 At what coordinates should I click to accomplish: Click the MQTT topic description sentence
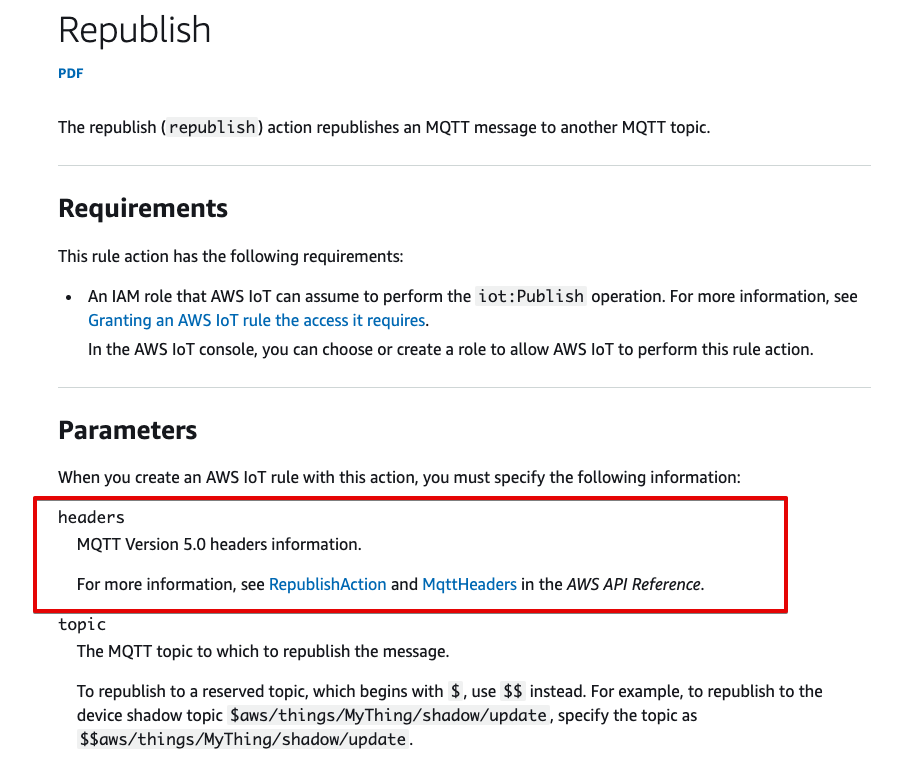[263, 651]
